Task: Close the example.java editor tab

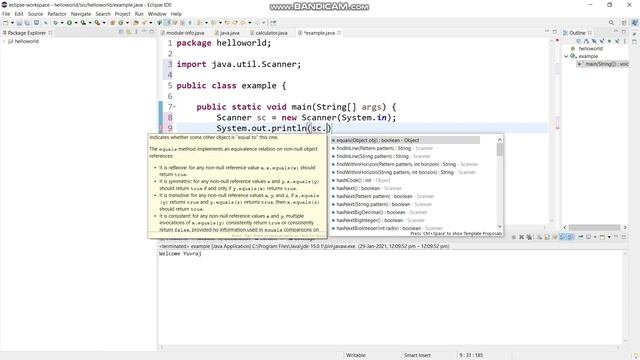Action: pyautogui.click(x=339, y=33)
